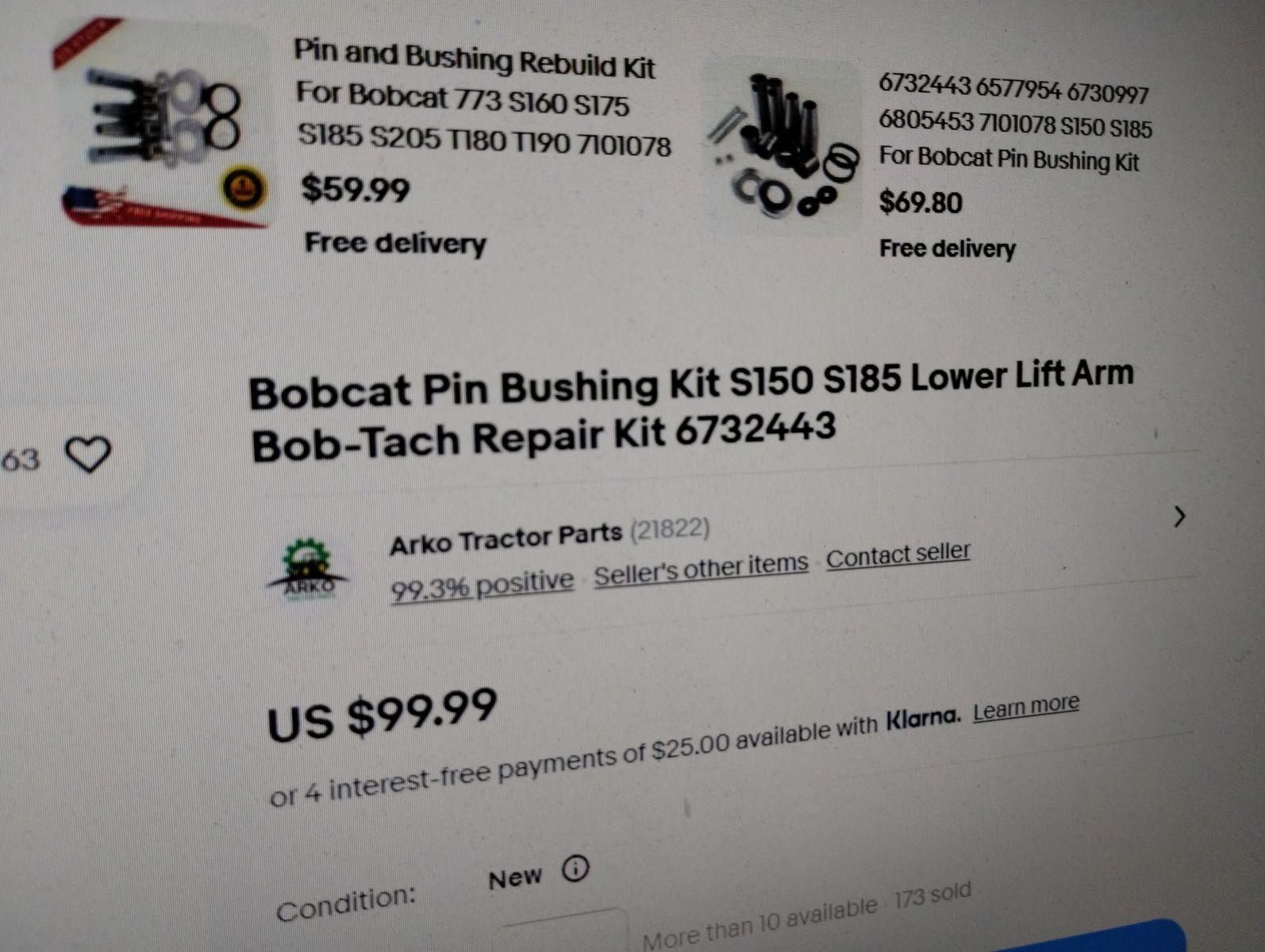Click the Klarna logo text

pos(923,718)
